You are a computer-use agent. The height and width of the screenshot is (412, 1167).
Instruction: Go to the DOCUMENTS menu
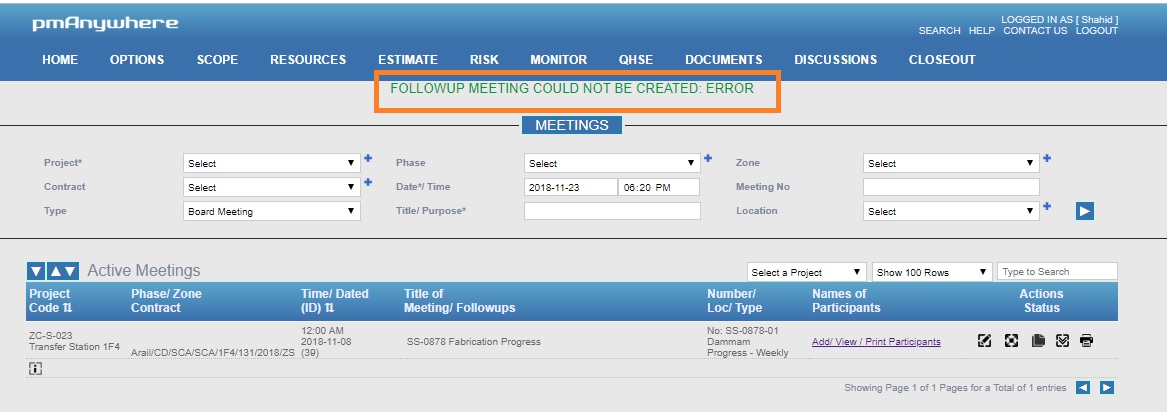coord(723,60)
